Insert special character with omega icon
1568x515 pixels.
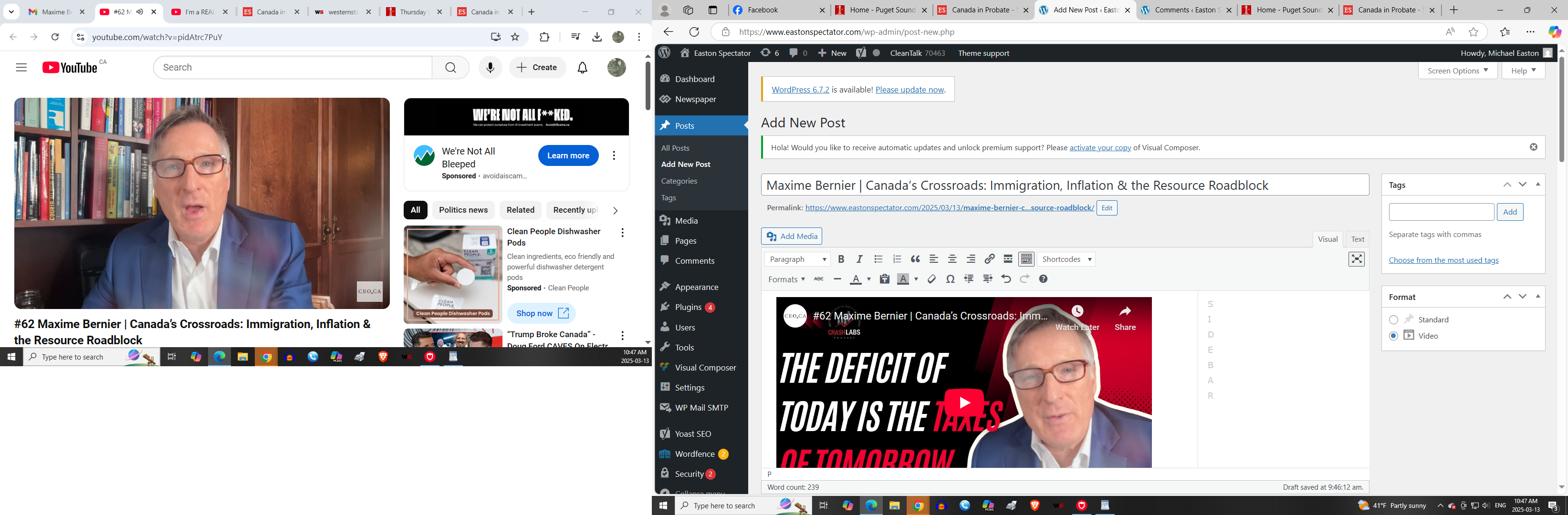pos(950,279)
